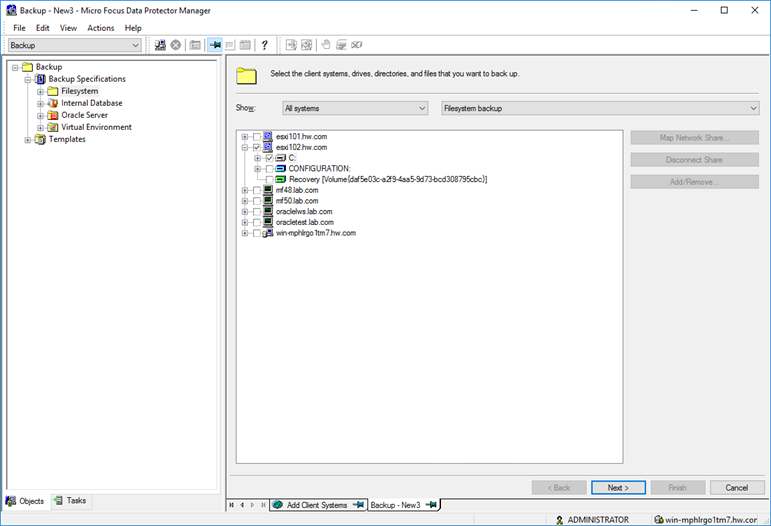Click the Internal Database tree icon

pos(53,103)
